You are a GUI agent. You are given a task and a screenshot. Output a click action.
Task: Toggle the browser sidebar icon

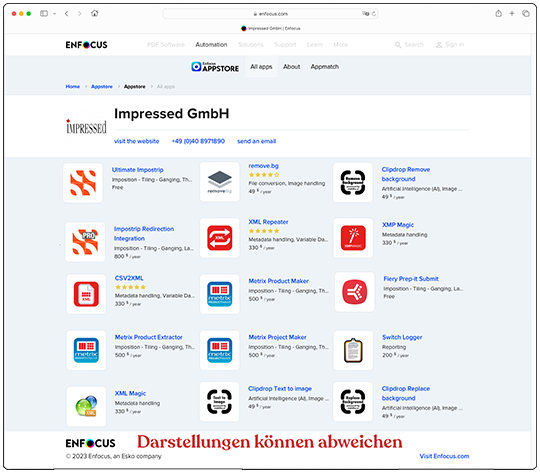pos(44,13)
